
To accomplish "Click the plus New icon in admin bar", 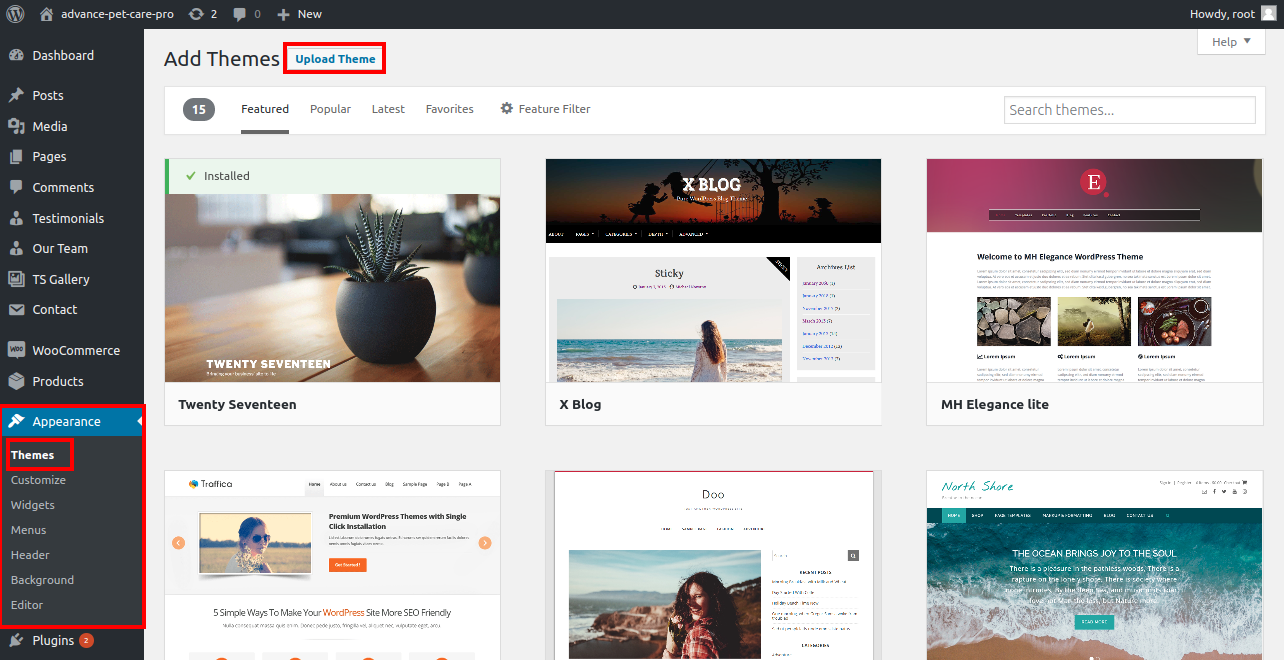I will coord(283,14).
